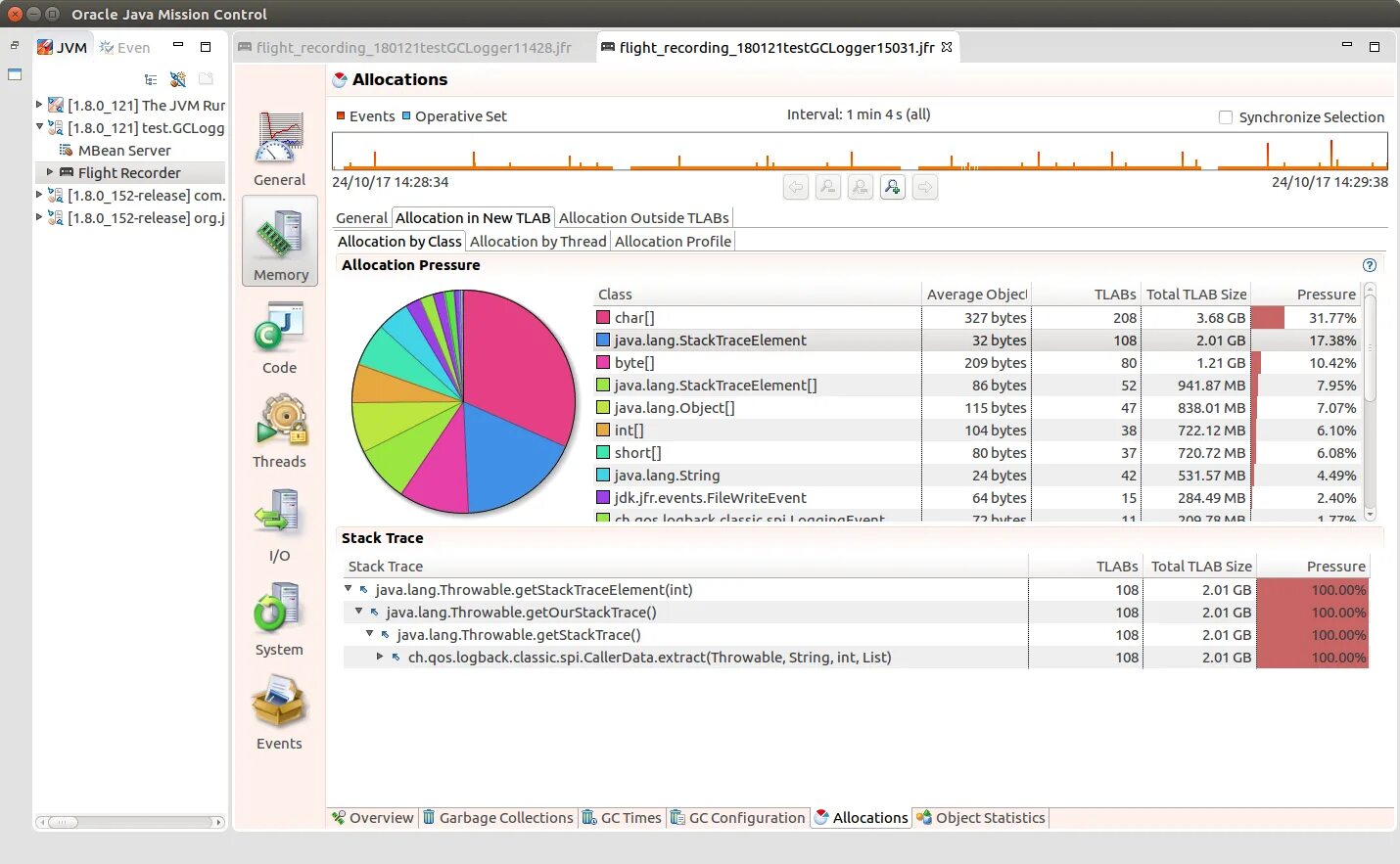Viewport: 1400px width, 864px height.
Task: Click the window view icon in left trim
Action: click(x=15, y=74)
